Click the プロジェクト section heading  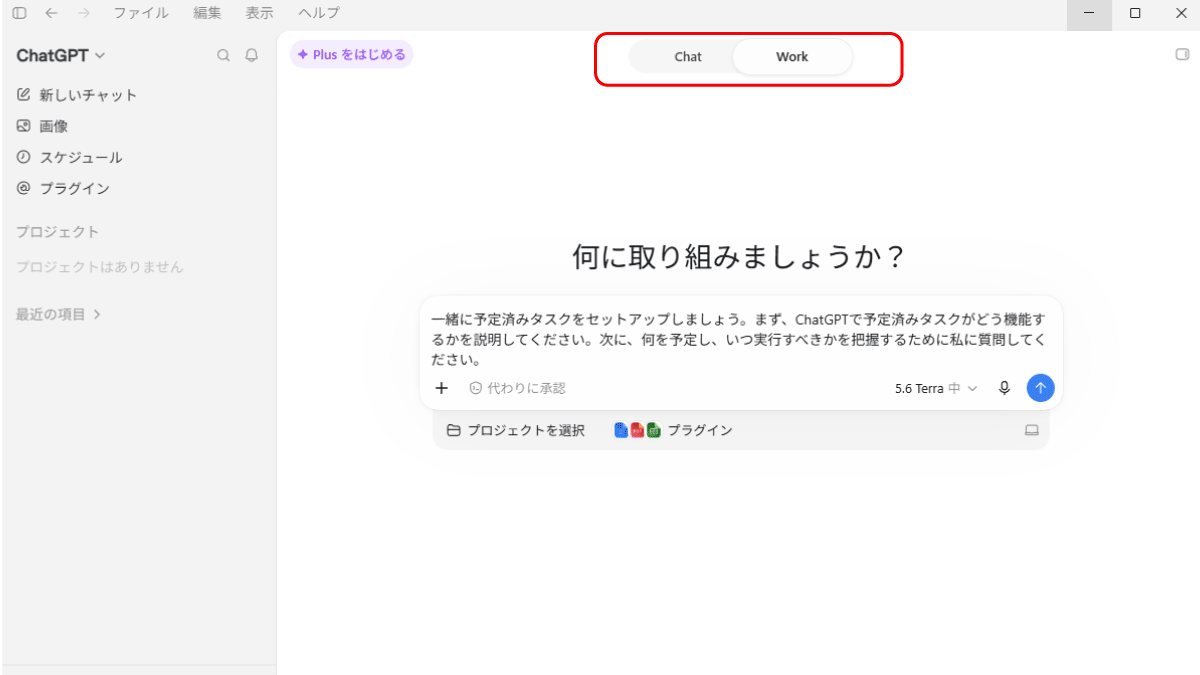(x=57, y=232)
